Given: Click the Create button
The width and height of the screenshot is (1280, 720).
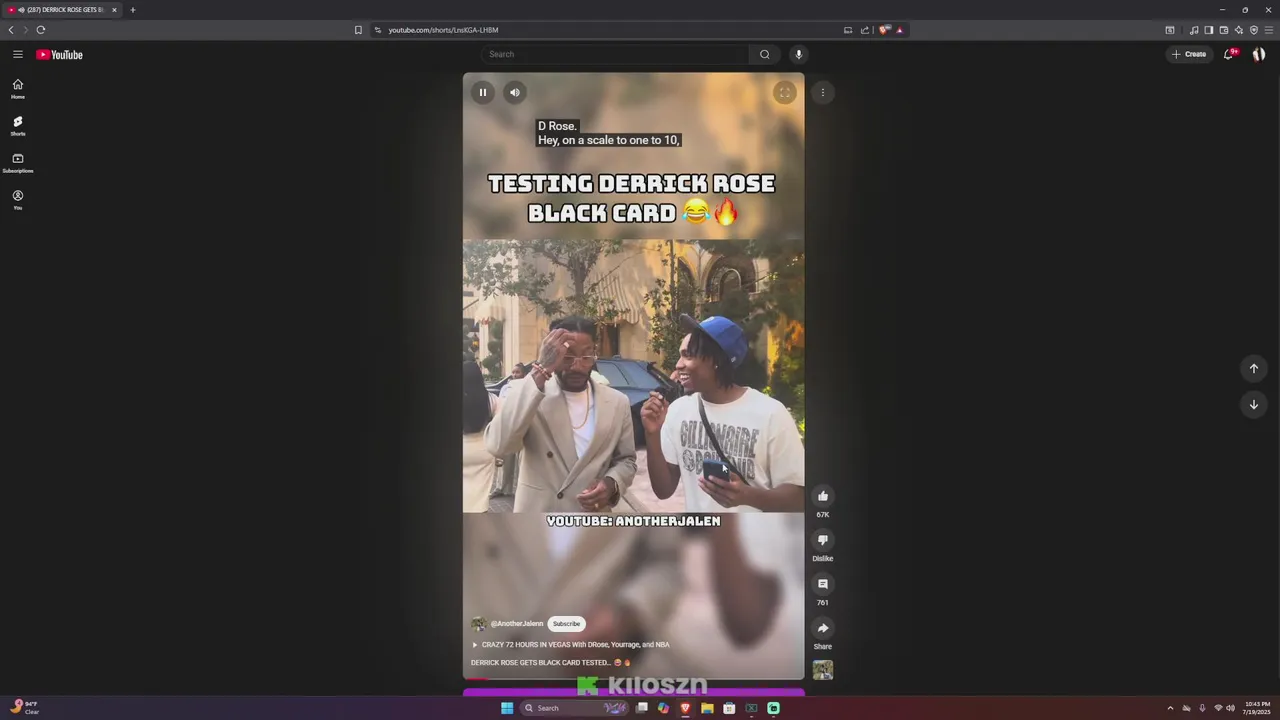Looking at the screenshot, I should [x=1189, y=54].
